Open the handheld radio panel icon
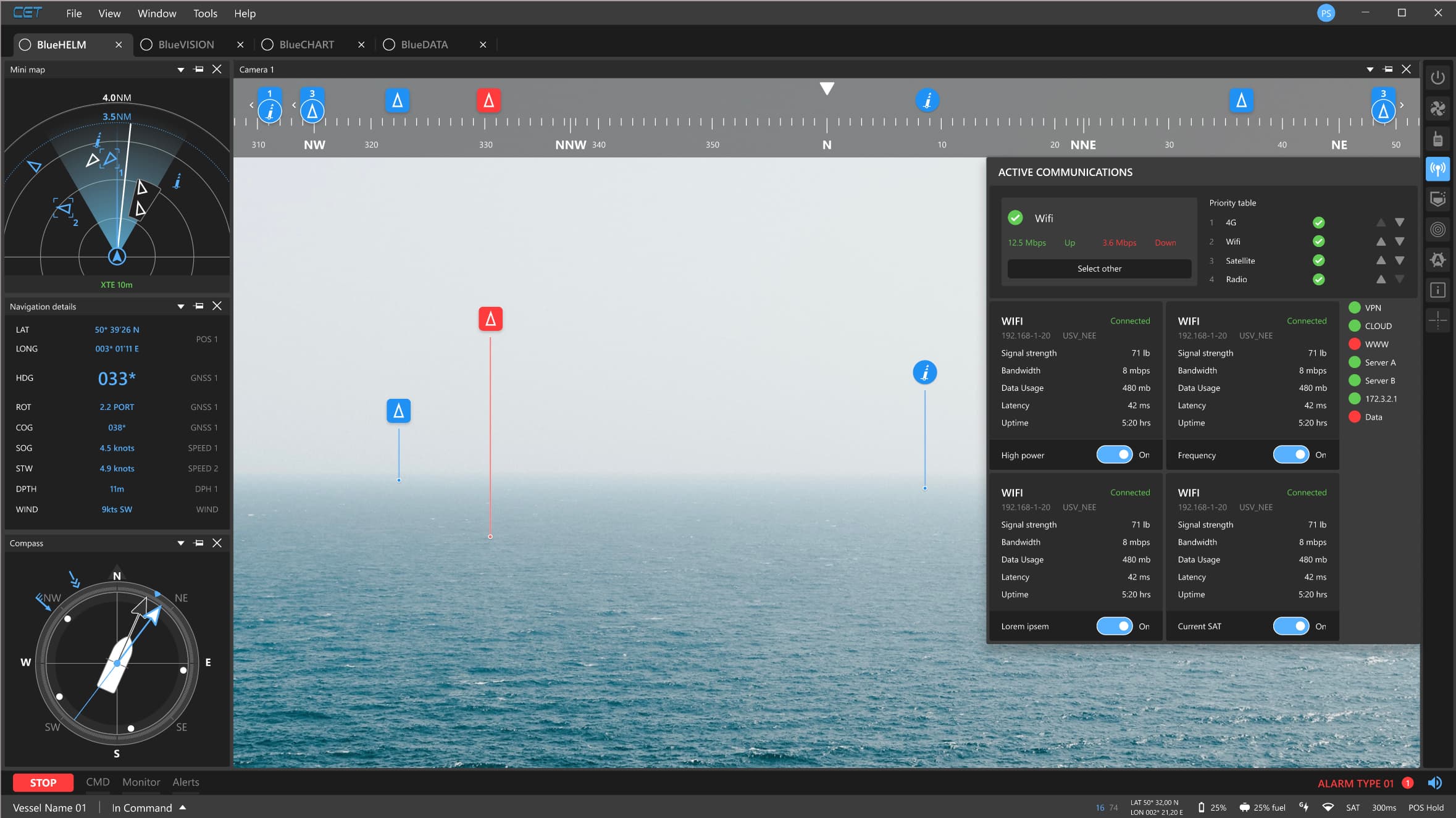This screenshot has width=1456, height=818. [1437, 139]
